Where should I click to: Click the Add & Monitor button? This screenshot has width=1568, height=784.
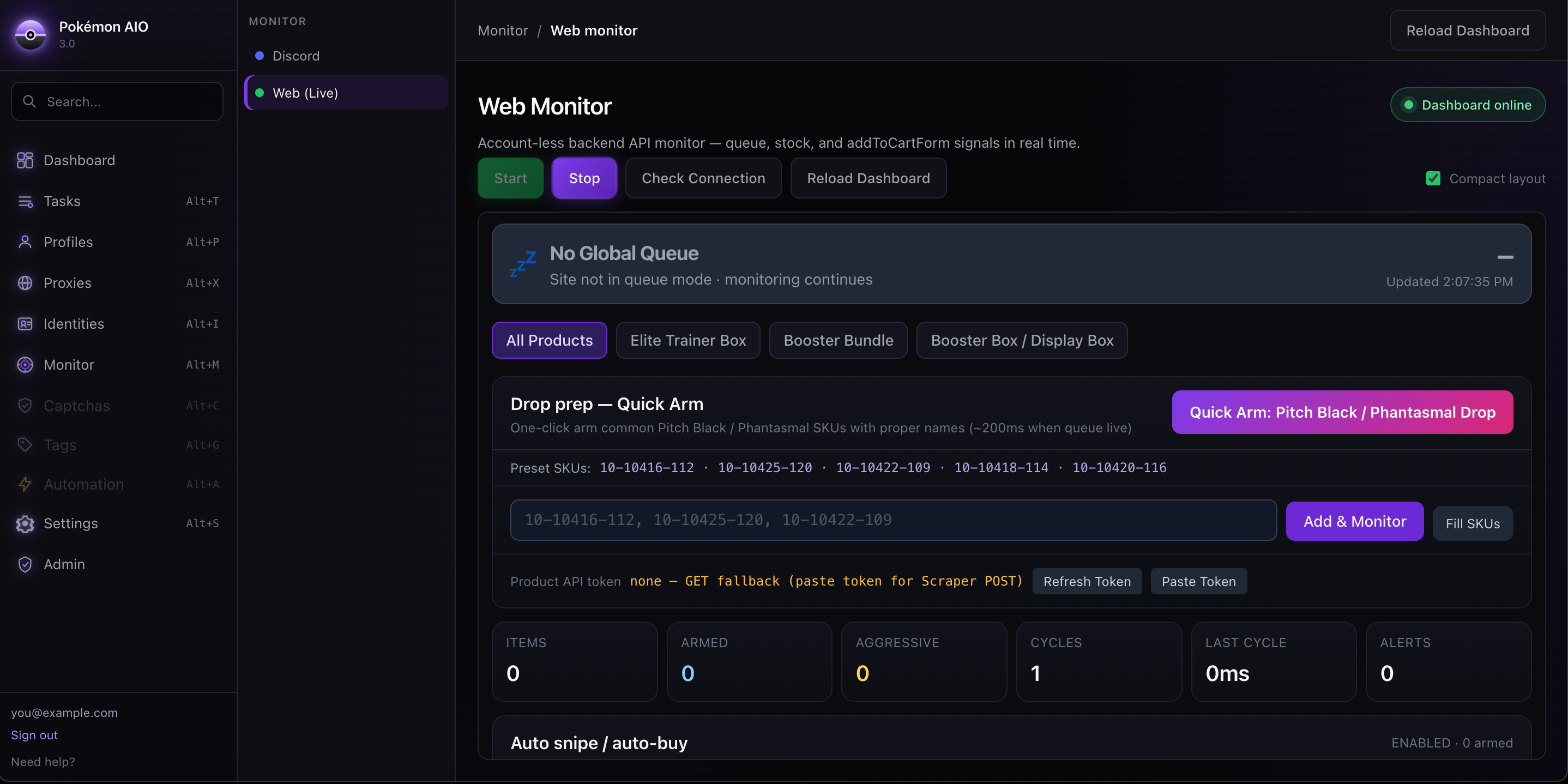1354,521
